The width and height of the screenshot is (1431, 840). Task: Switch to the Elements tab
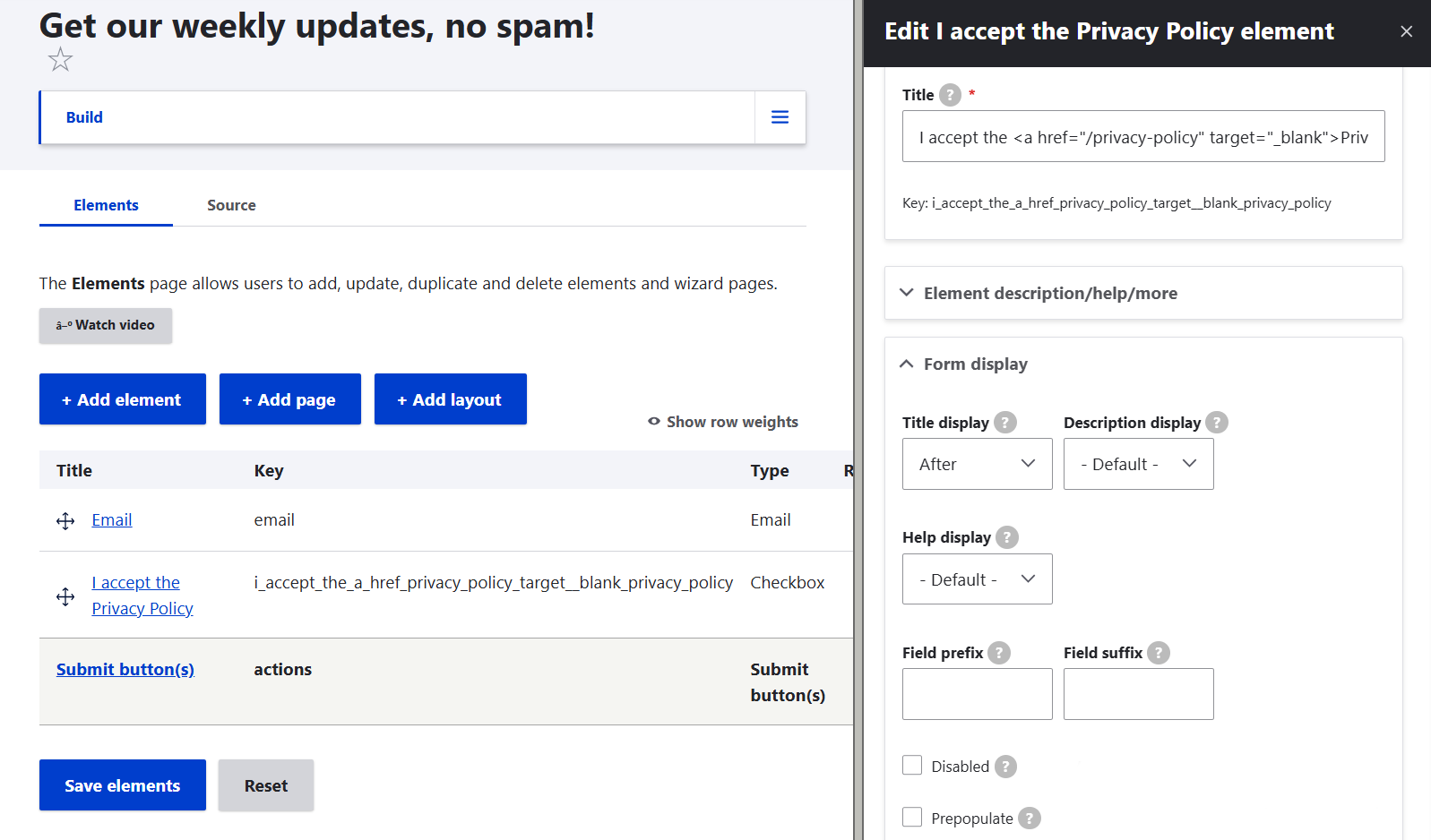(106, 205)
